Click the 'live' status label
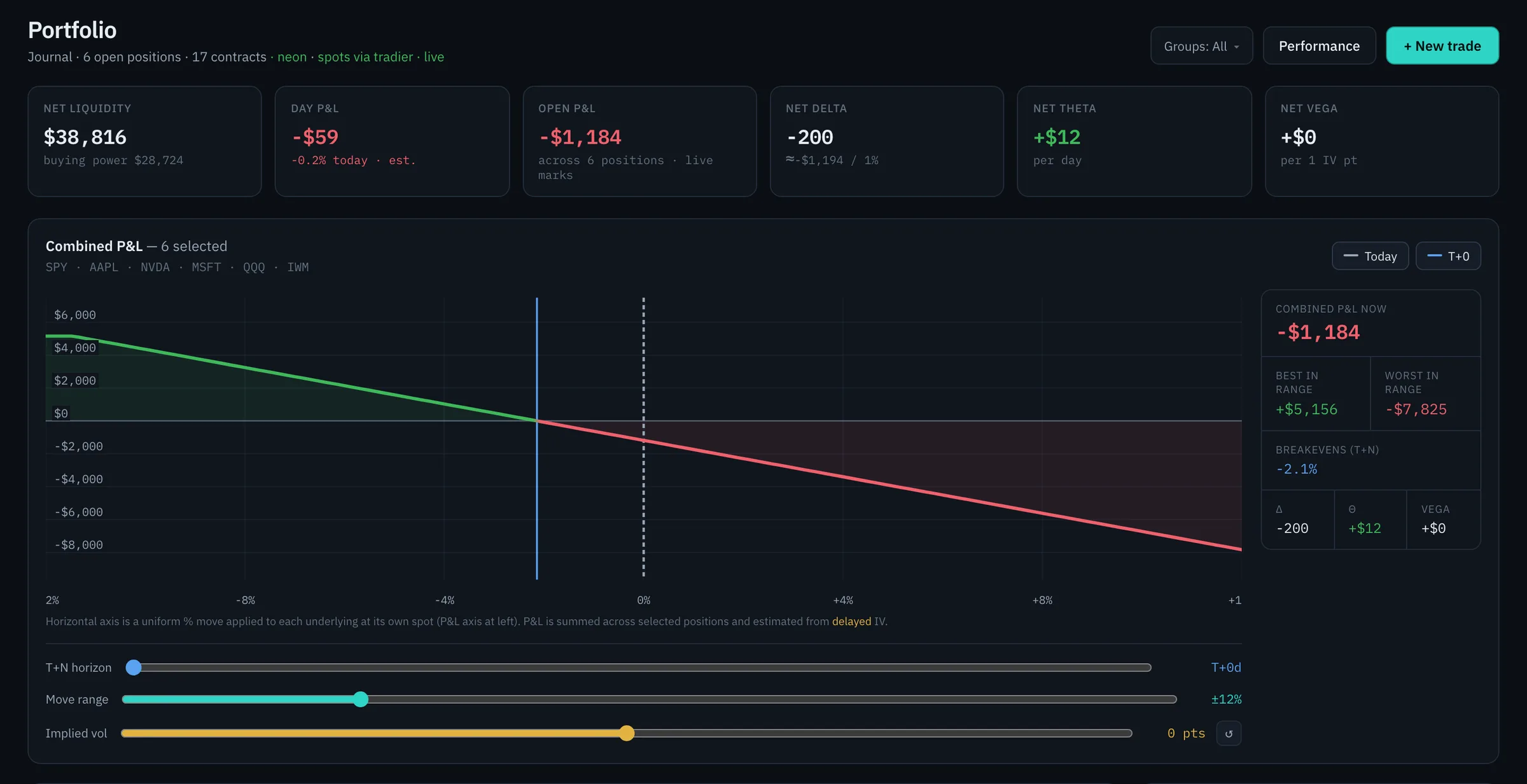 (x=434, y=57)
